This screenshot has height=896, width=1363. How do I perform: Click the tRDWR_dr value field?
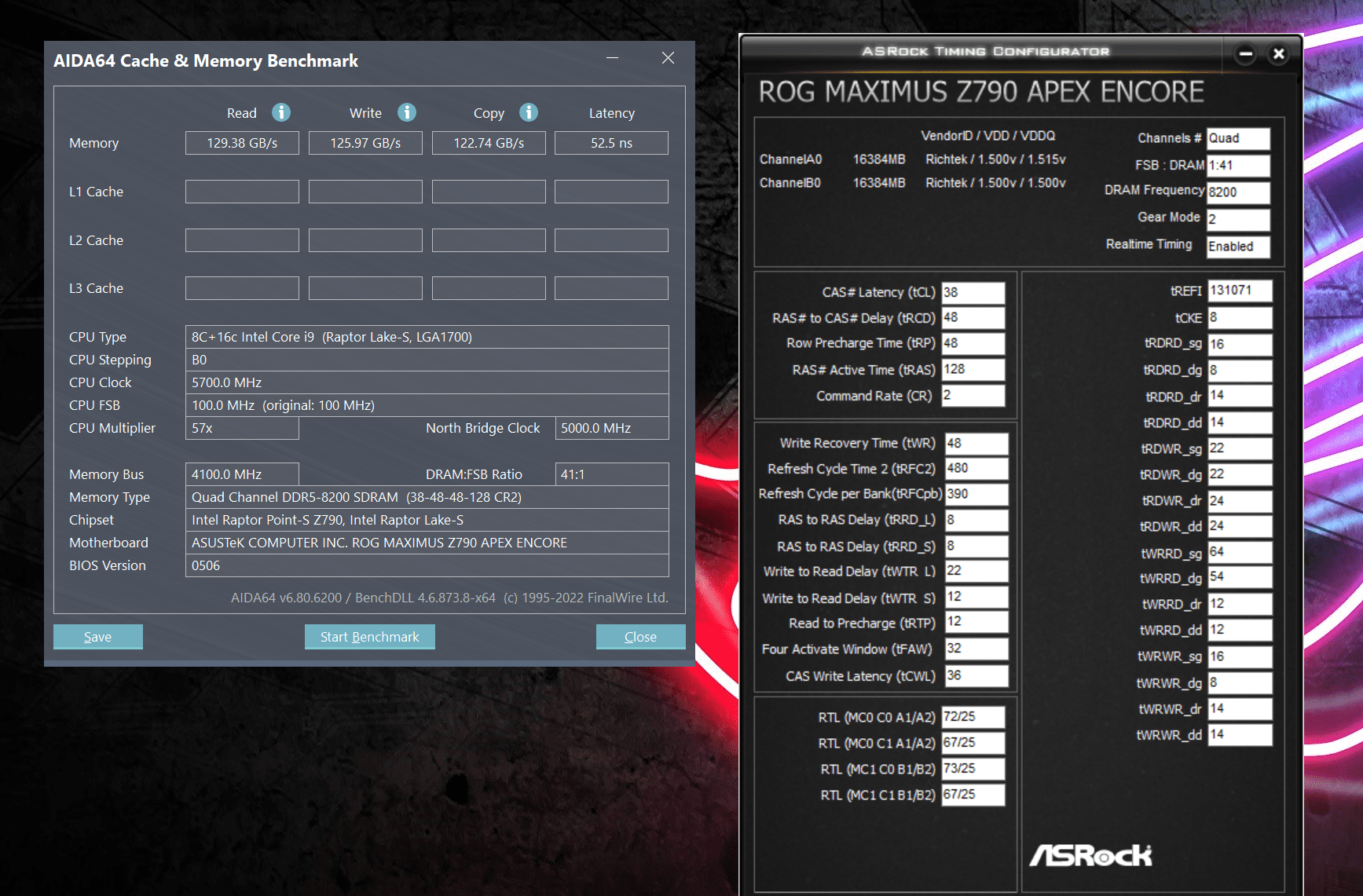(x=1240, y=500)
